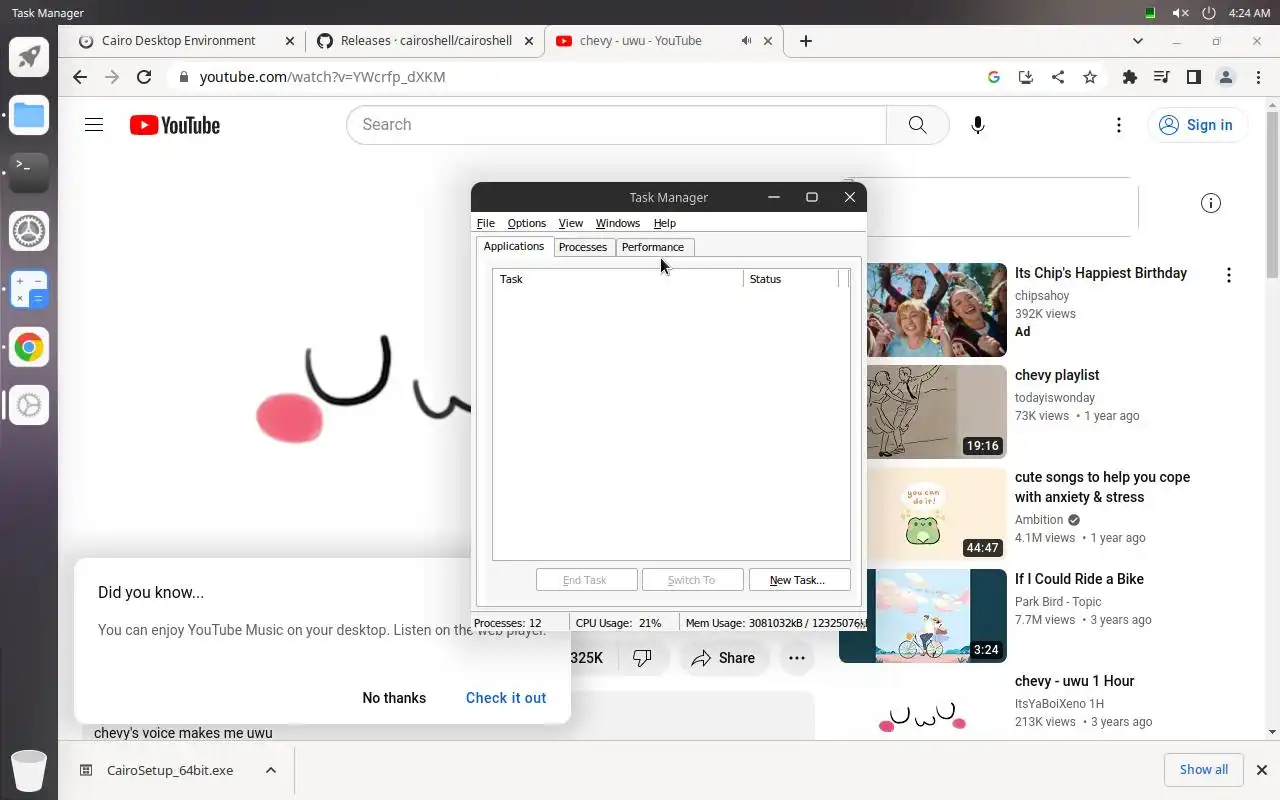Switch to Chrome from the dock
This screenshot has height=800, width=1280.
[29, 347]
